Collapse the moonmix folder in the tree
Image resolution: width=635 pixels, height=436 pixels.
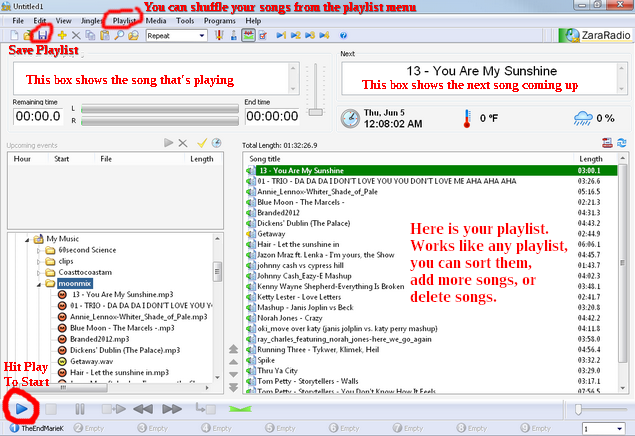point(39,284)
